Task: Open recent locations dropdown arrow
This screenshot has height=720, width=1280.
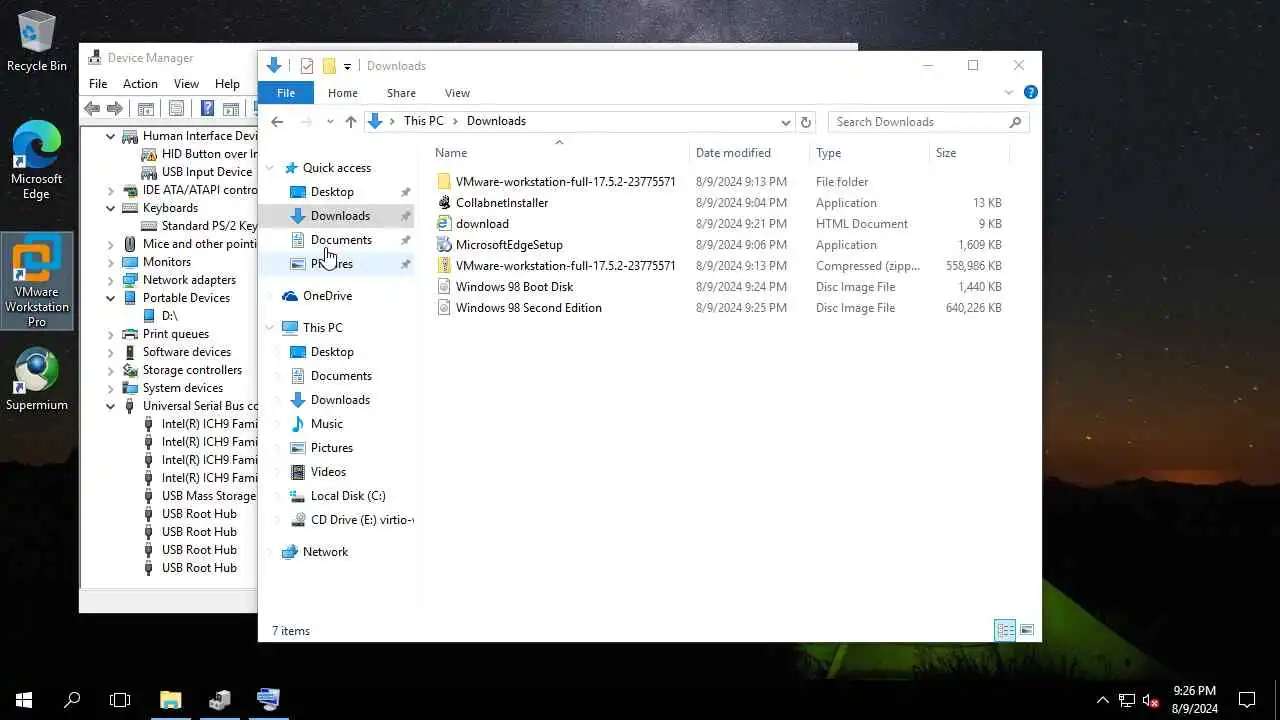Action: [x=328, y=122]
